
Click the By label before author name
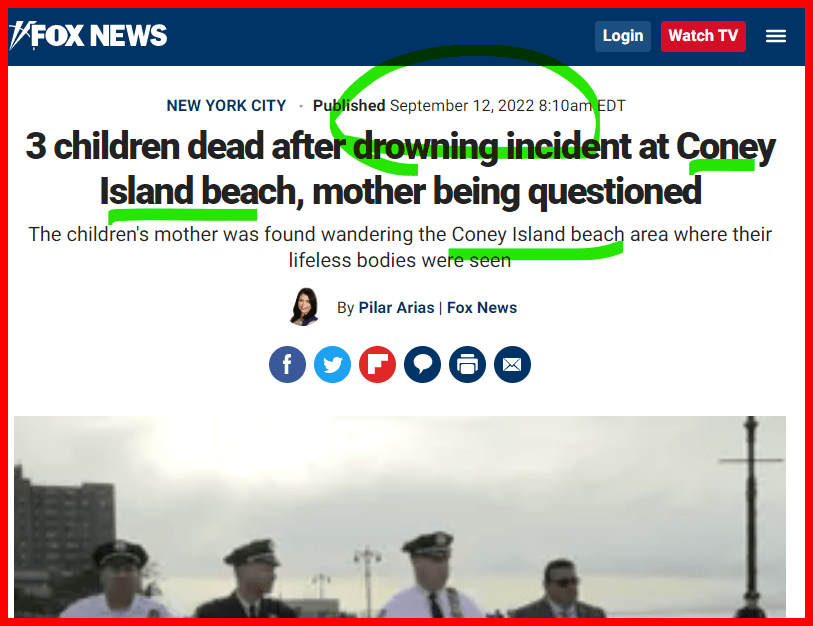click(x=345, y=308)
